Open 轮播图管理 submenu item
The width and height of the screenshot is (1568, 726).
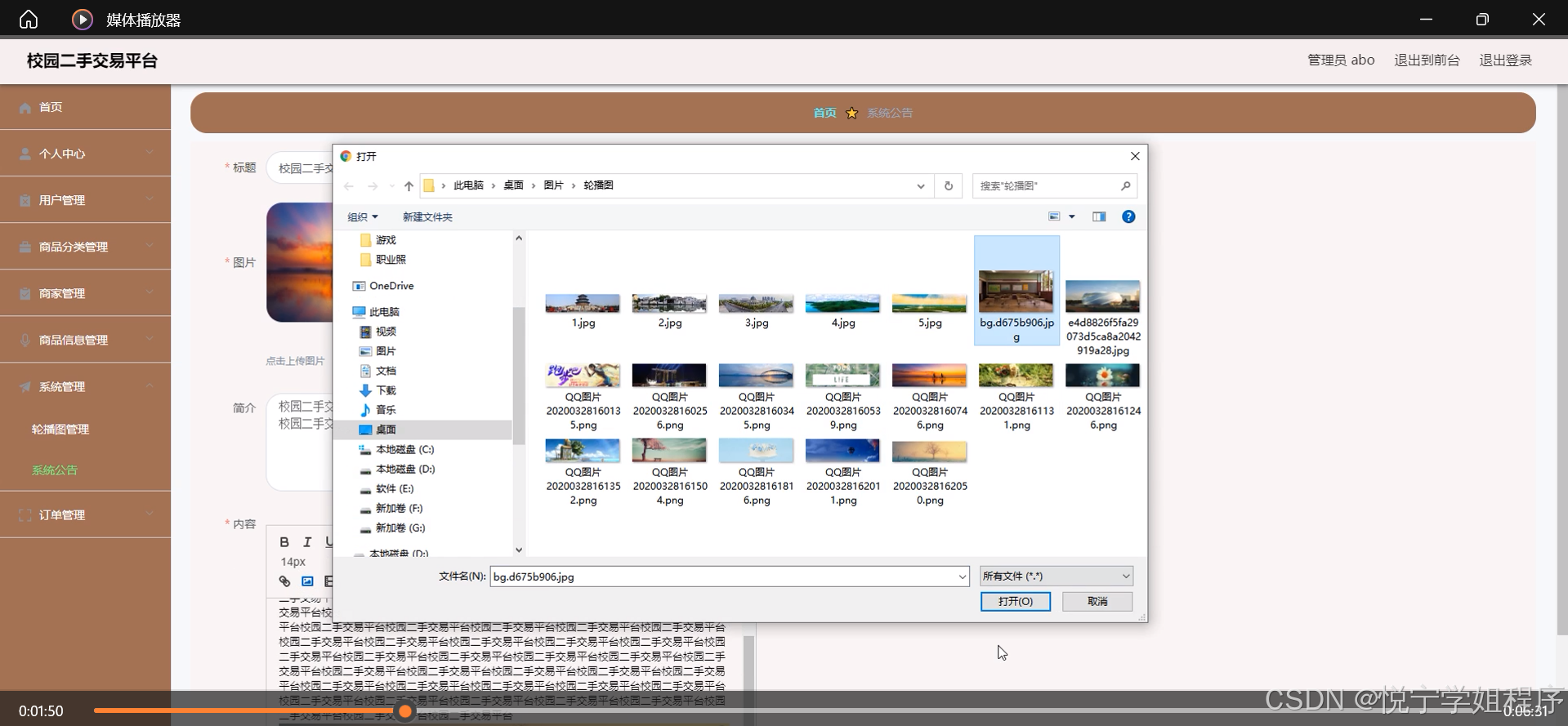coord(60,429)
